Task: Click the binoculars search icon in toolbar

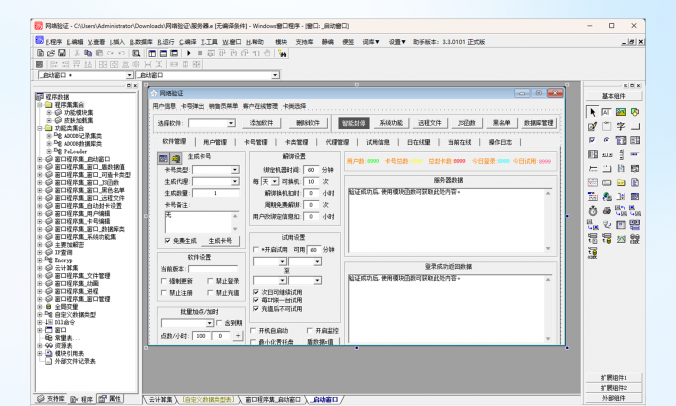Action: [282, 53]
